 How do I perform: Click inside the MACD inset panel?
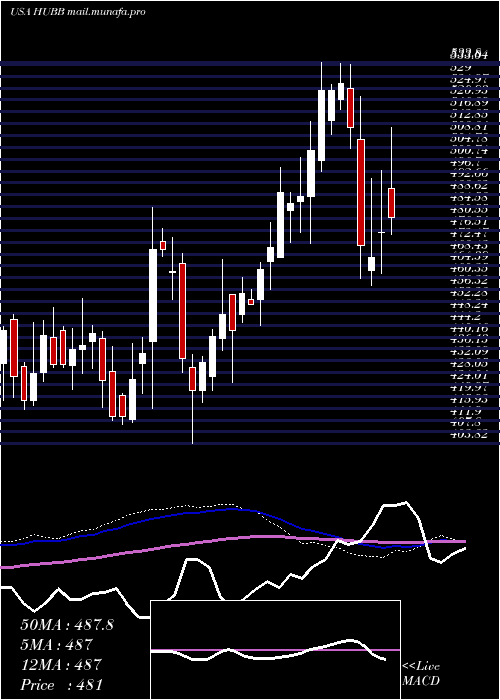pos(275,650)
